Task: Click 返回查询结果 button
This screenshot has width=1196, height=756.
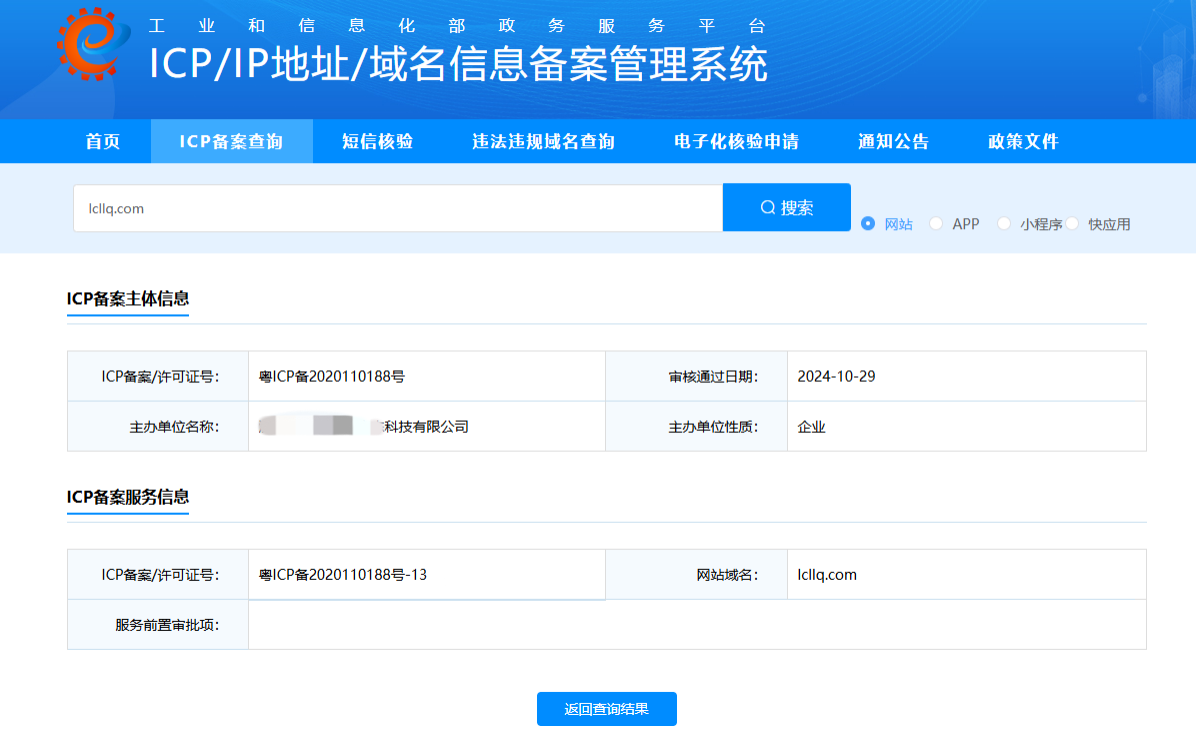Action: pos(606,709)
